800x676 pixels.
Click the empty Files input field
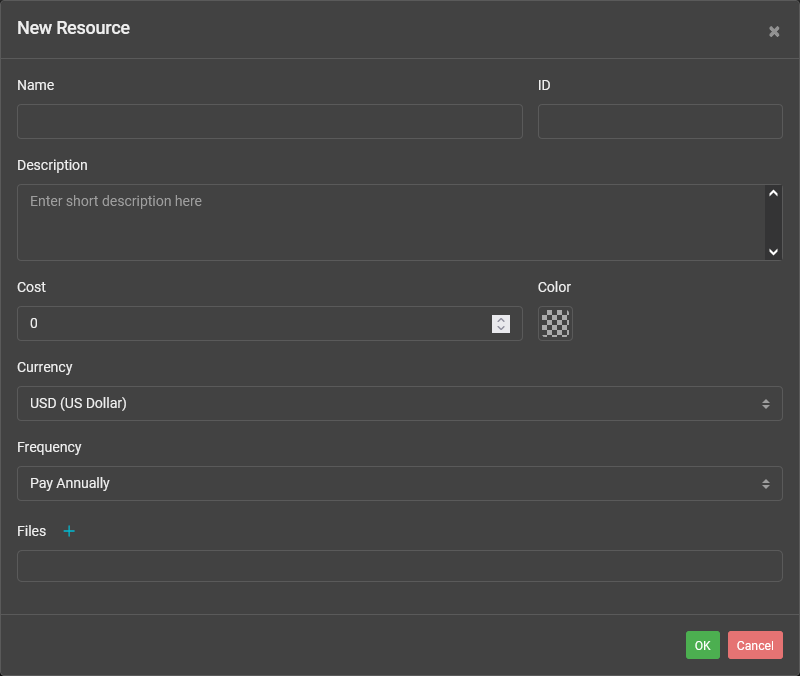tap(400, 566)
